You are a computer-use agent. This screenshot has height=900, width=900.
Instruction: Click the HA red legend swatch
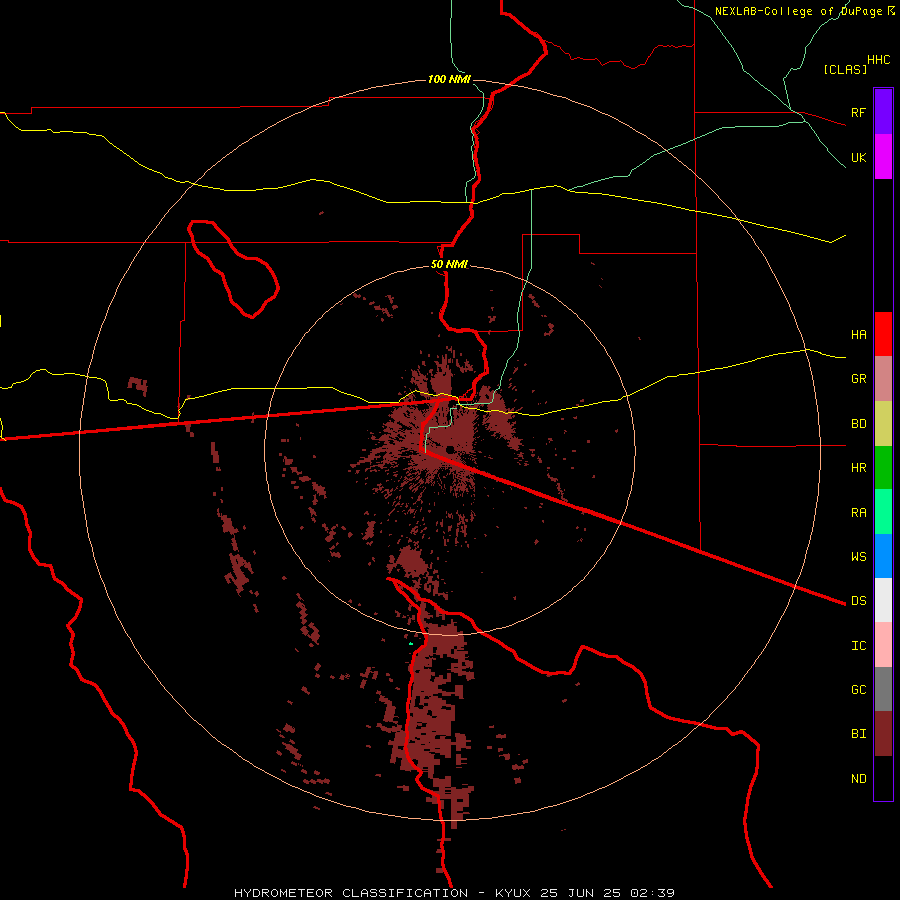coord(883,334)
